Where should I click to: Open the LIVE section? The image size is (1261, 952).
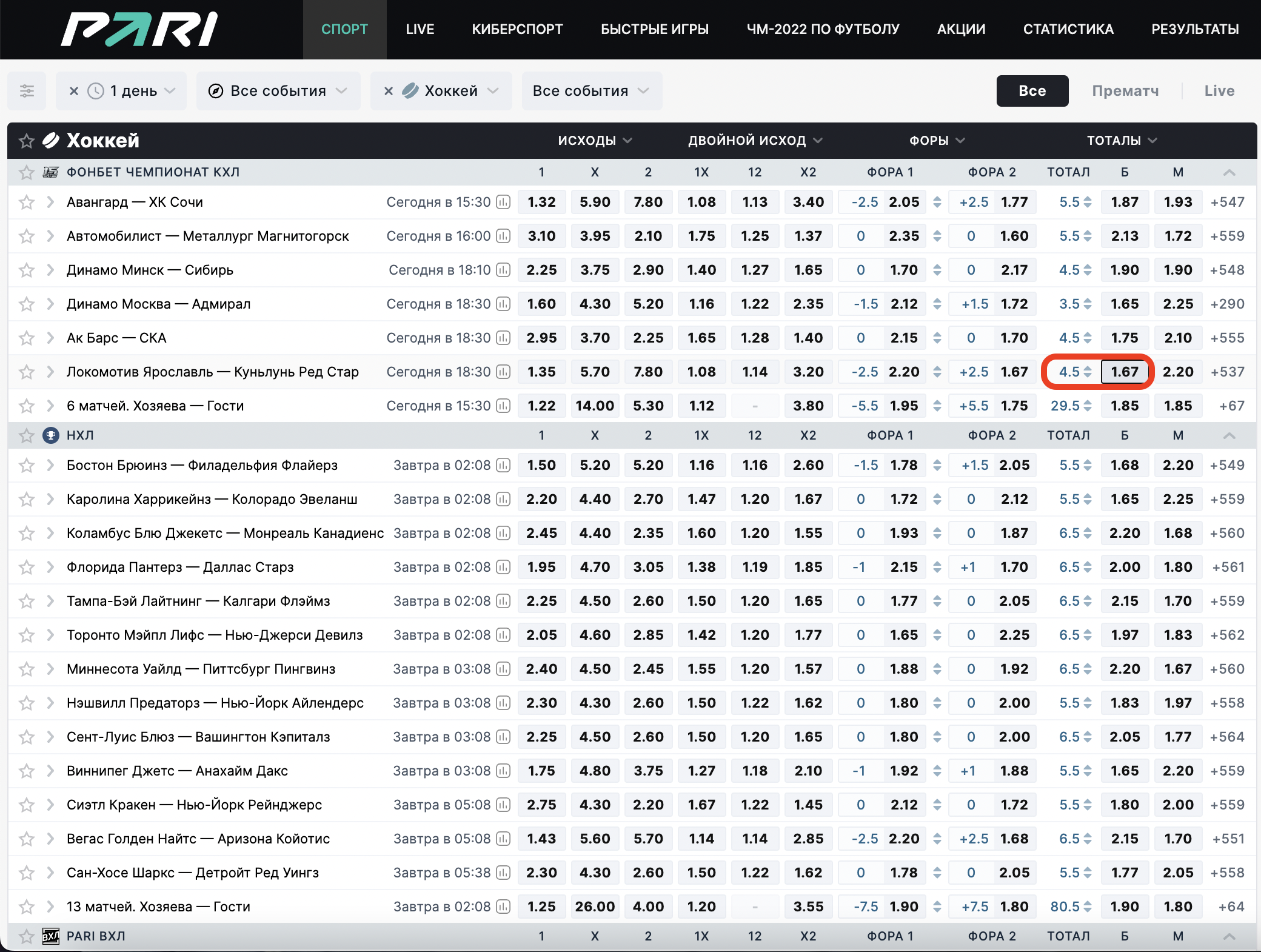click(420, 29)
